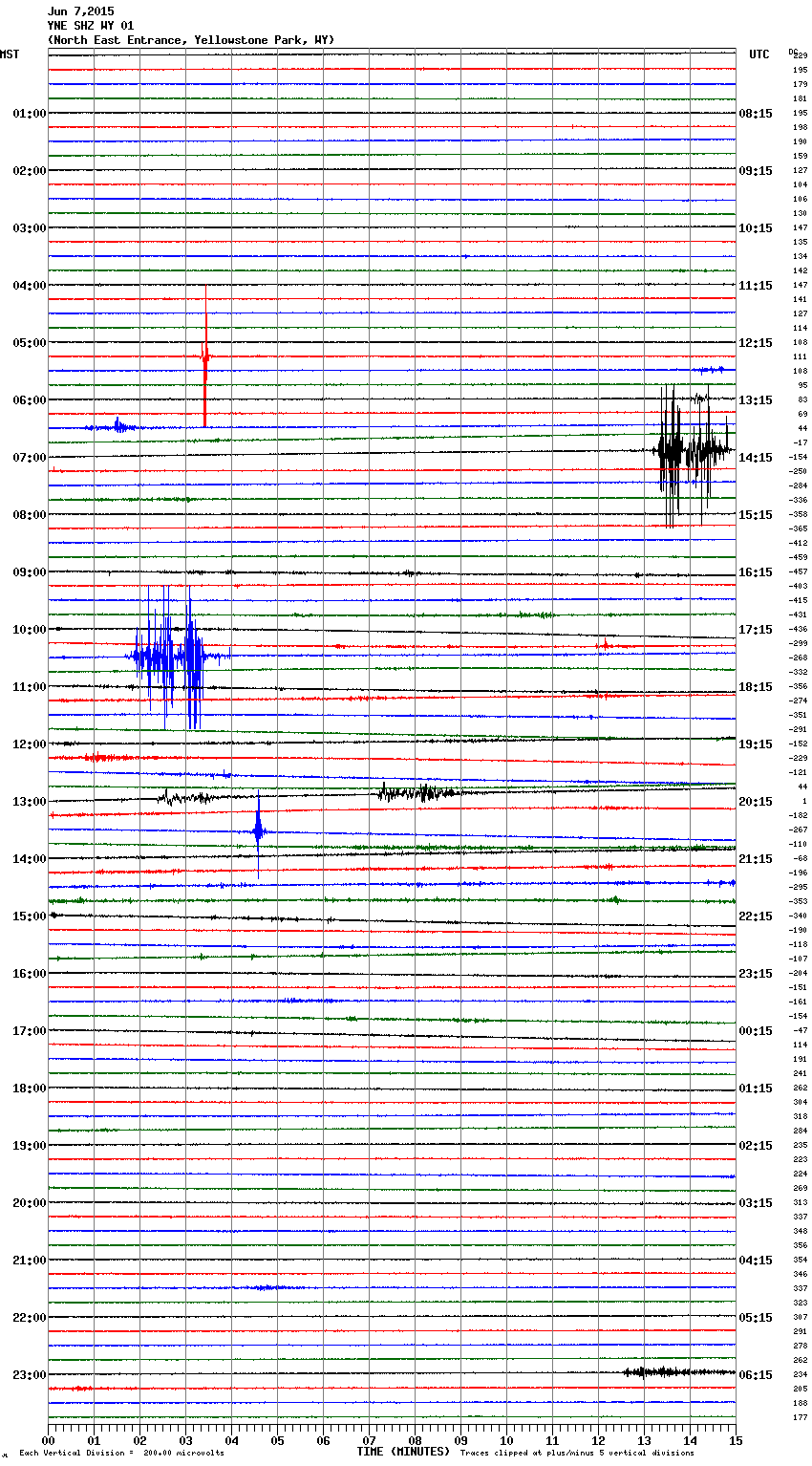
Task: Click the 12:15 UTC time label
Action: 756,343
